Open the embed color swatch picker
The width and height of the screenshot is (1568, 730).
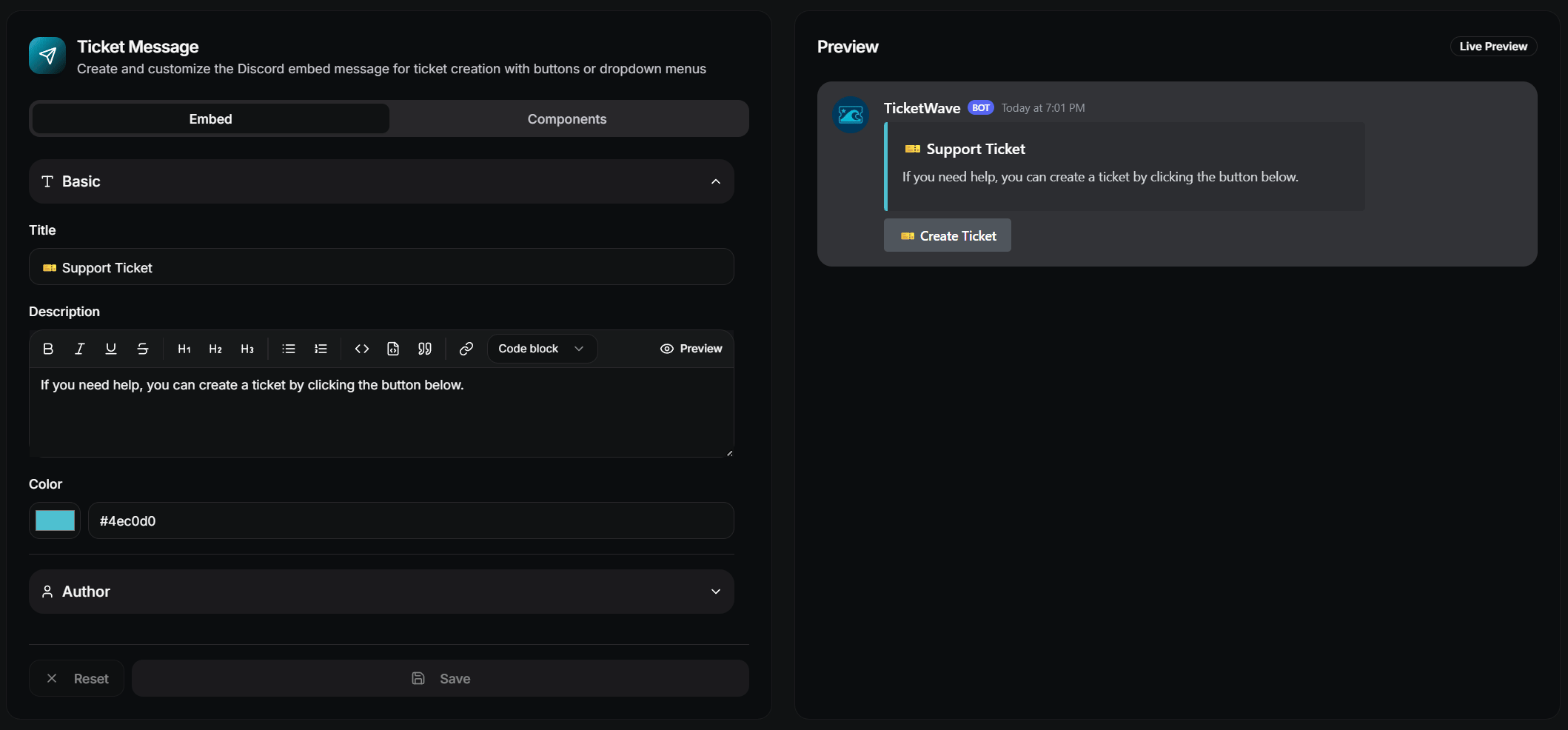click(55, 520)
